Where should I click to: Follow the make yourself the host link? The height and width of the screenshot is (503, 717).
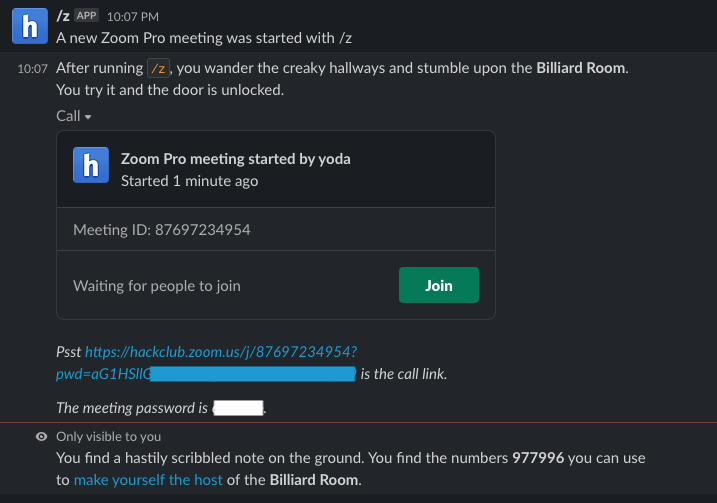(x=148, y=480)
